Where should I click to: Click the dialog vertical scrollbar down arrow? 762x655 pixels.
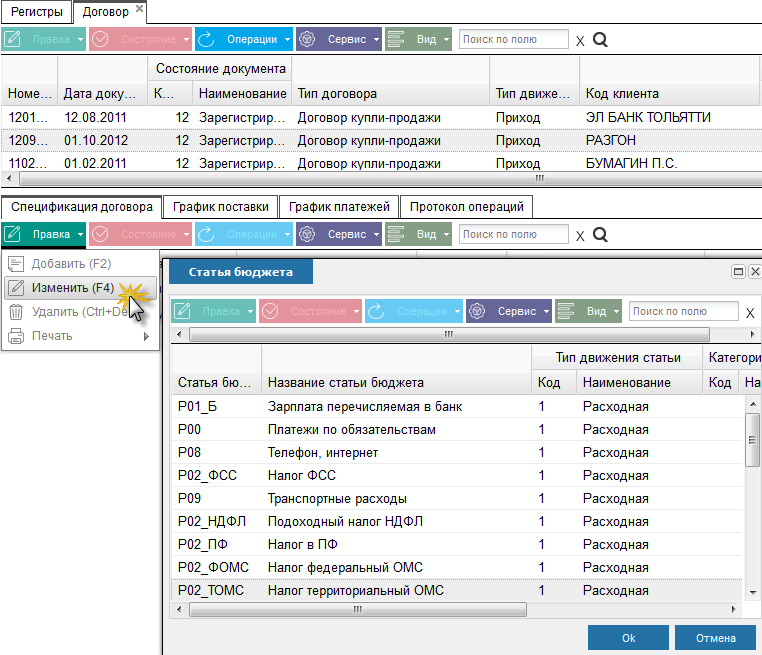[x=753, y=592]
